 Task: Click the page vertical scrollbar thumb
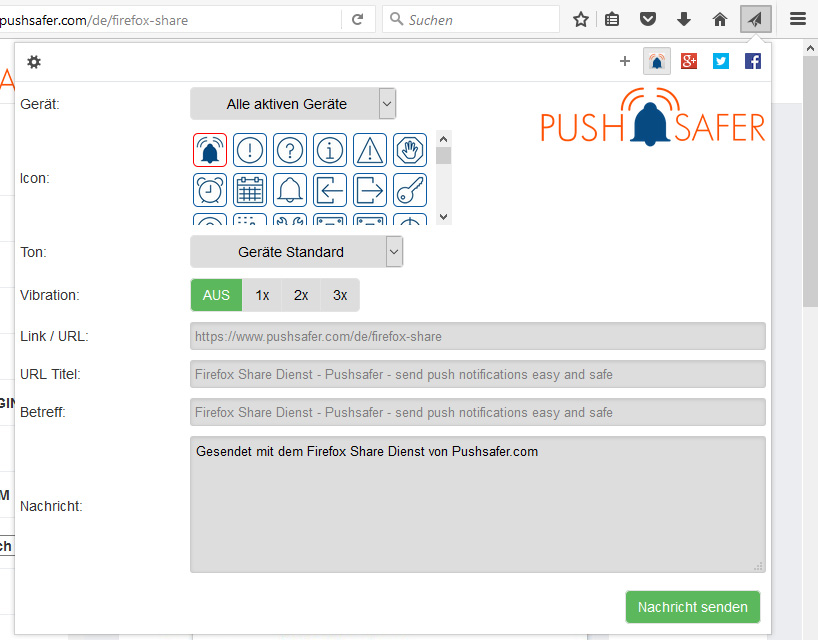click(x=810, y=183)
